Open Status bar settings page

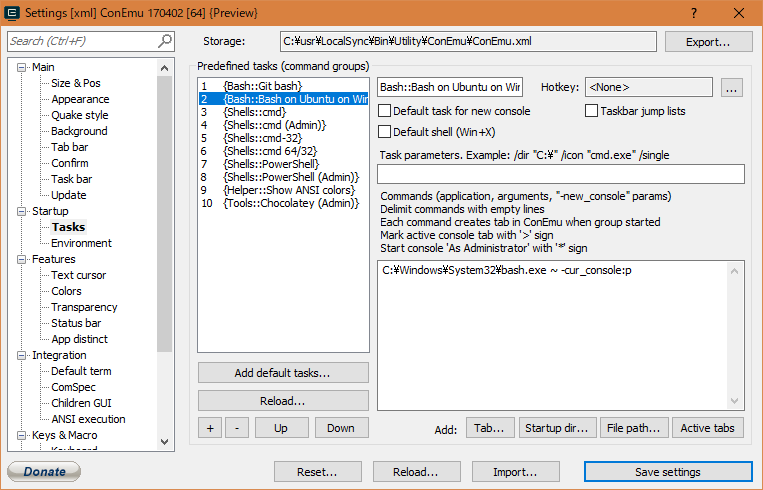coord(76,323)
